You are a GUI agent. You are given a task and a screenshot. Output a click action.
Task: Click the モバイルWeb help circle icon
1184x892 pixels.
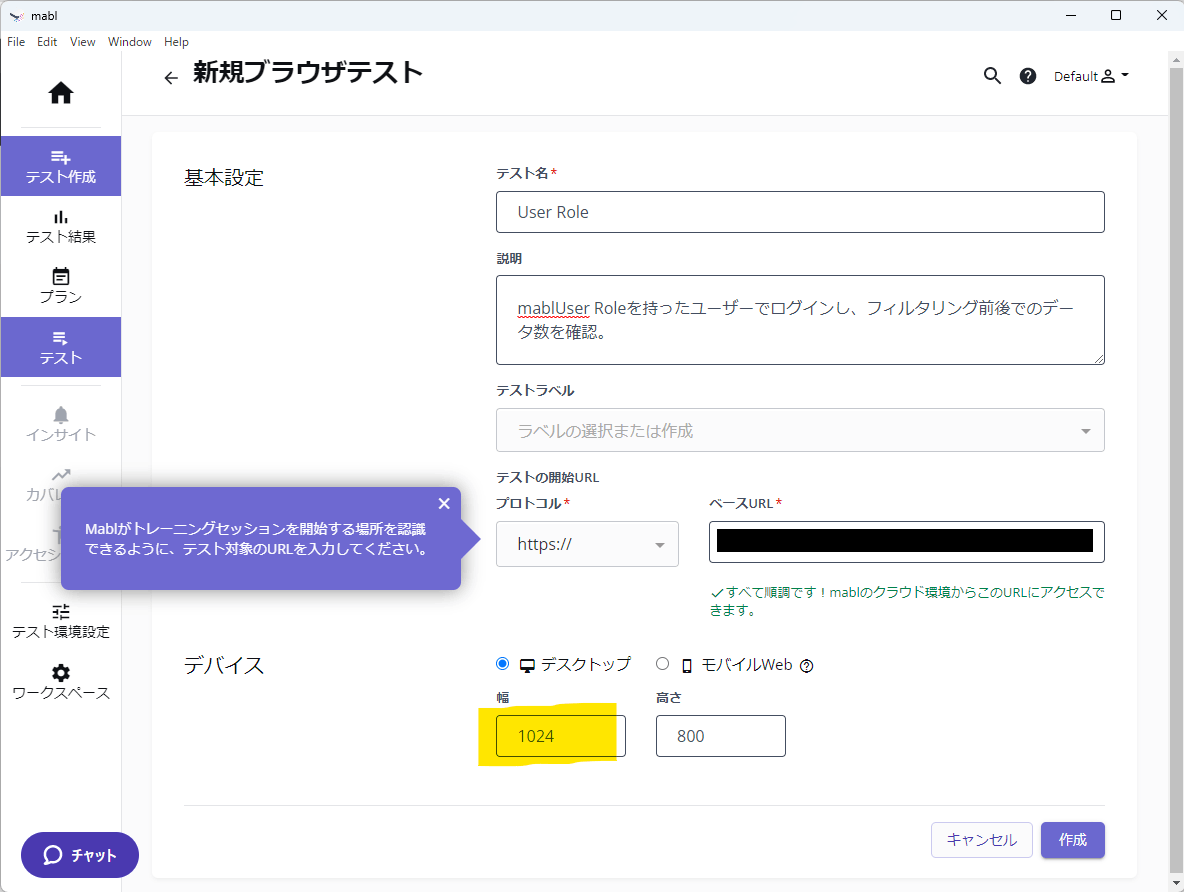806,665
